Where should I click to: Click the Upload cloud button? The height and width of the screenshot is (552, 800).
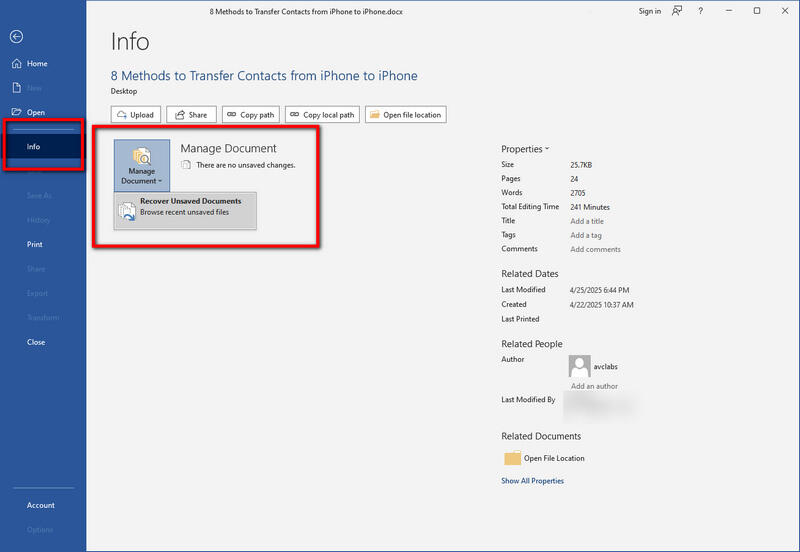tap(135, 115)
